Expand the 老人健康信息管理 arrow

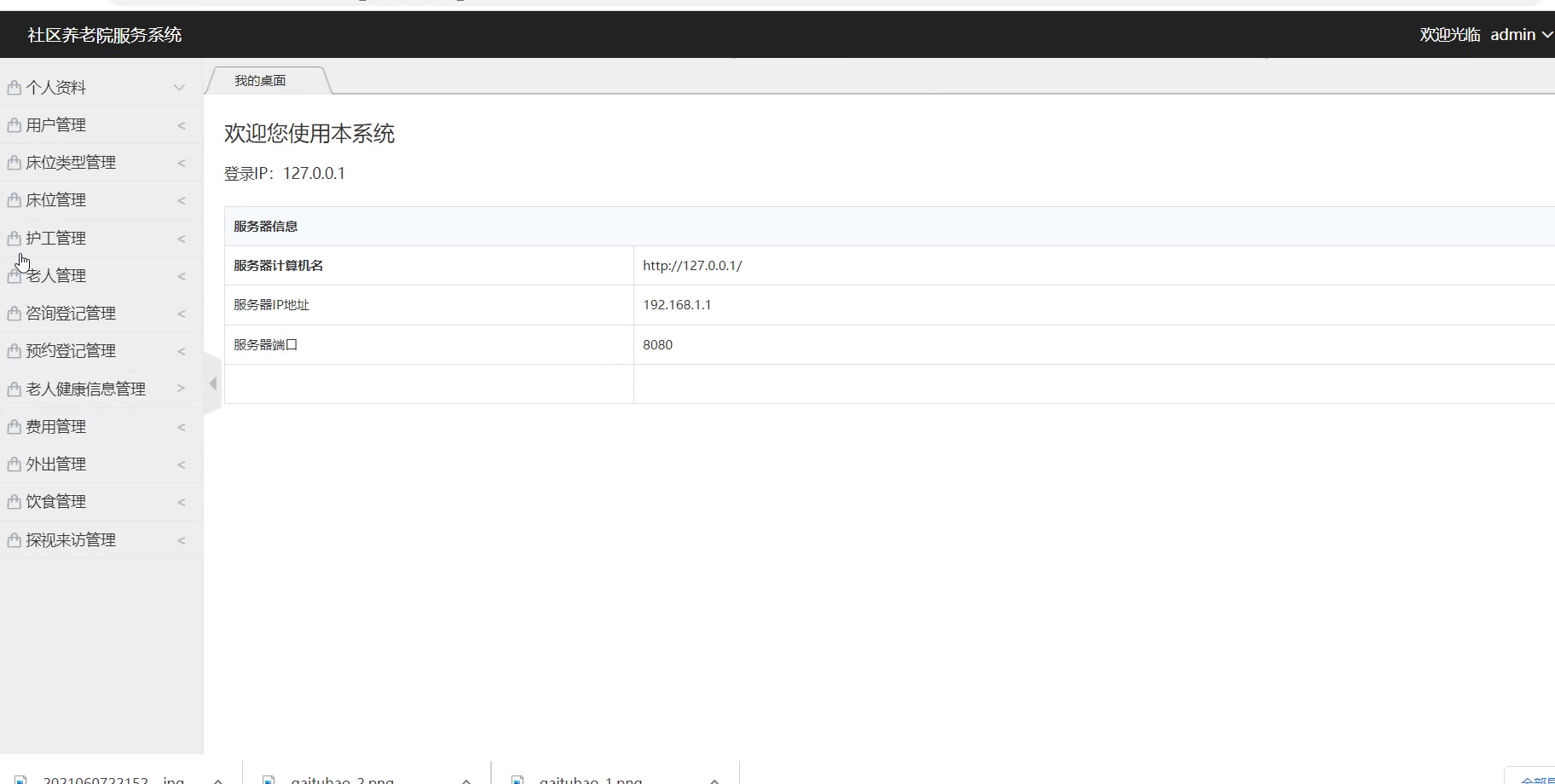[181, 389]
